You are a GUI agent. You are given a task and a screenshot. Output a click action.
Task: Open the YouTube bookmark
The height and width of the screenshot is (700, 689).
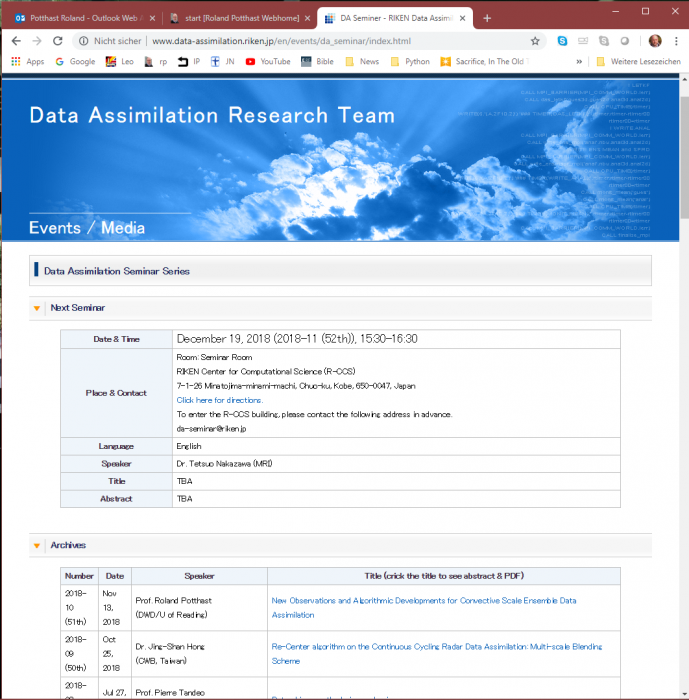[267, 61]
